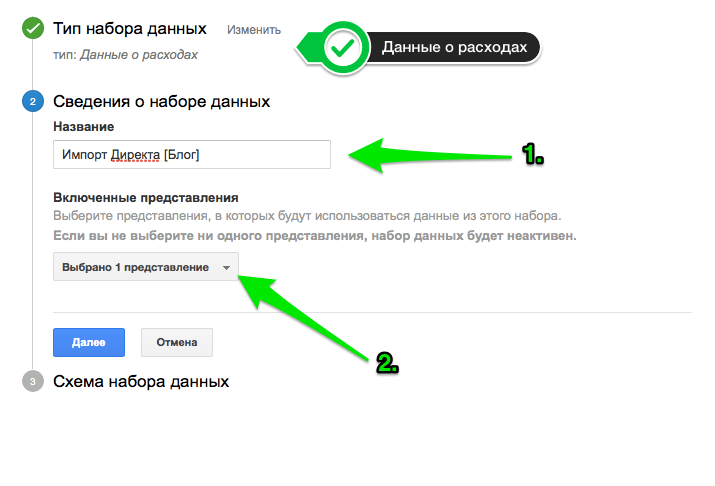Click the Сведения о наборе данных heading
715x486 pixels.
click(161, 101)
